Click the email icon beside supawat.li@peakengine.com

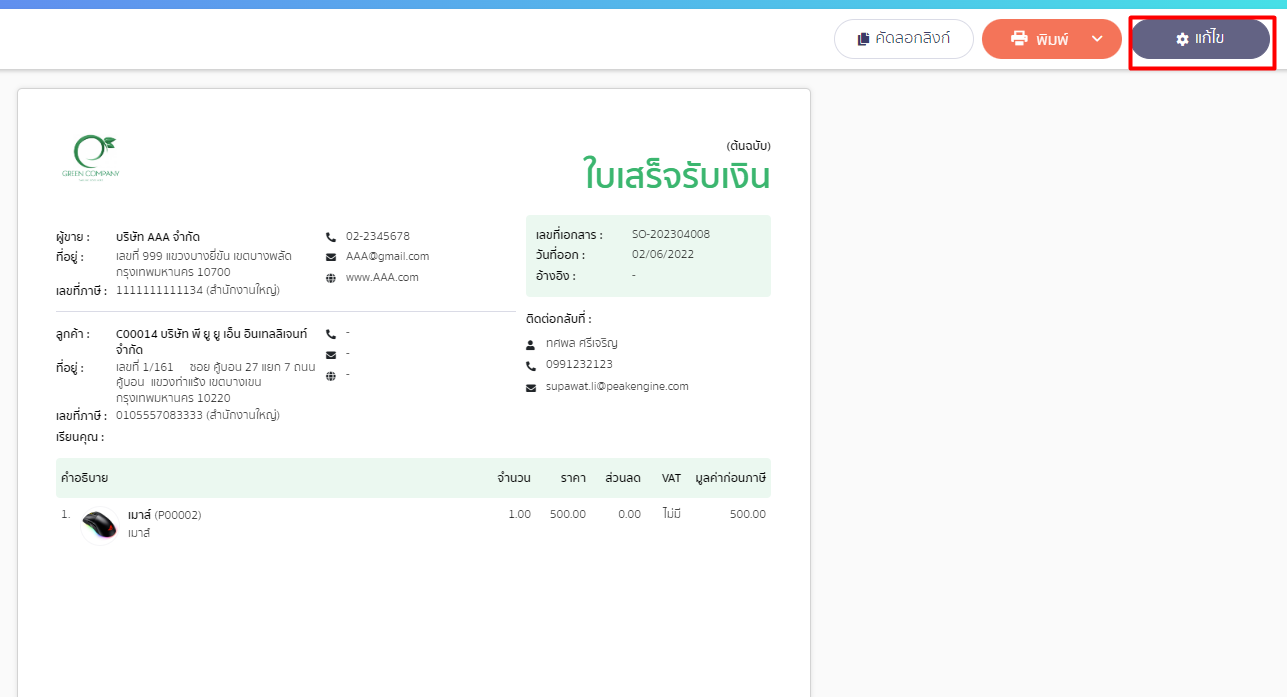tap(530, 386)
